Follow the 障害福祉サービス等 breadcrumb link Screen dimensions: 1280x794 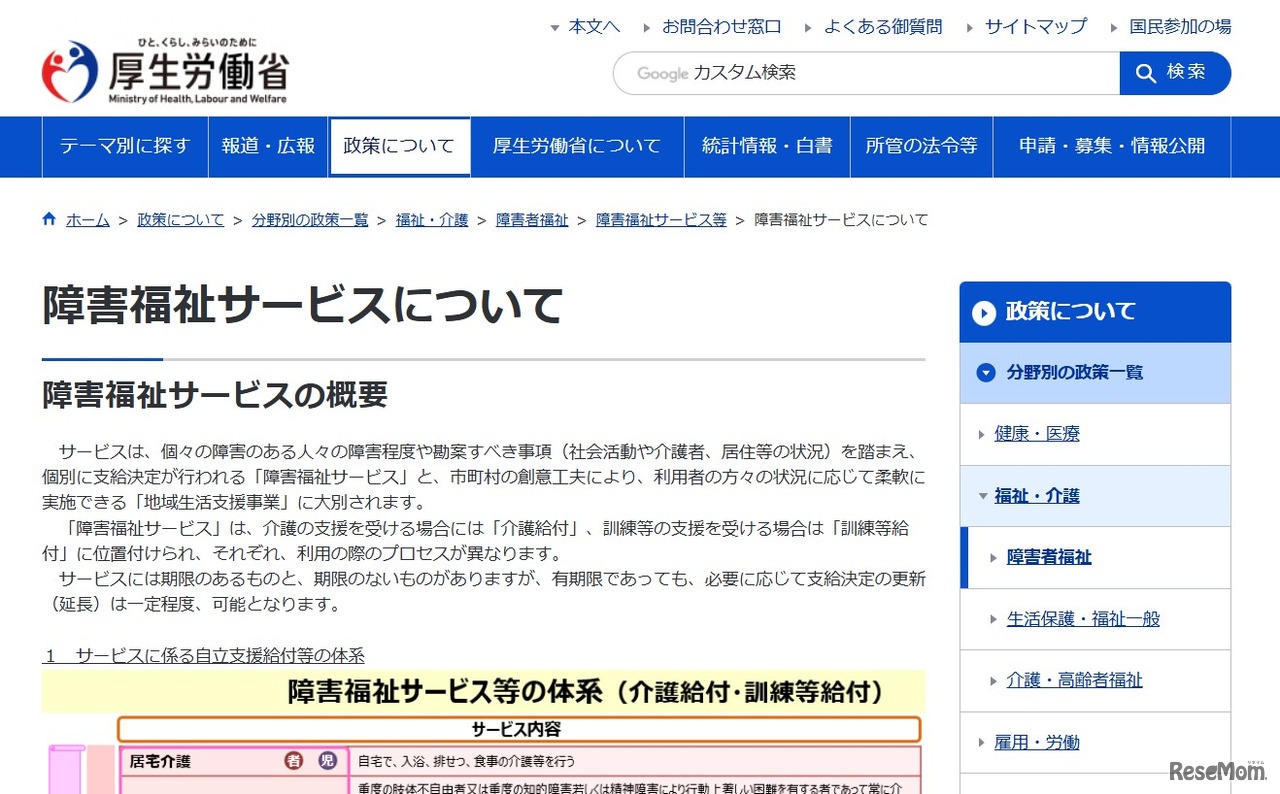[660, 218]
